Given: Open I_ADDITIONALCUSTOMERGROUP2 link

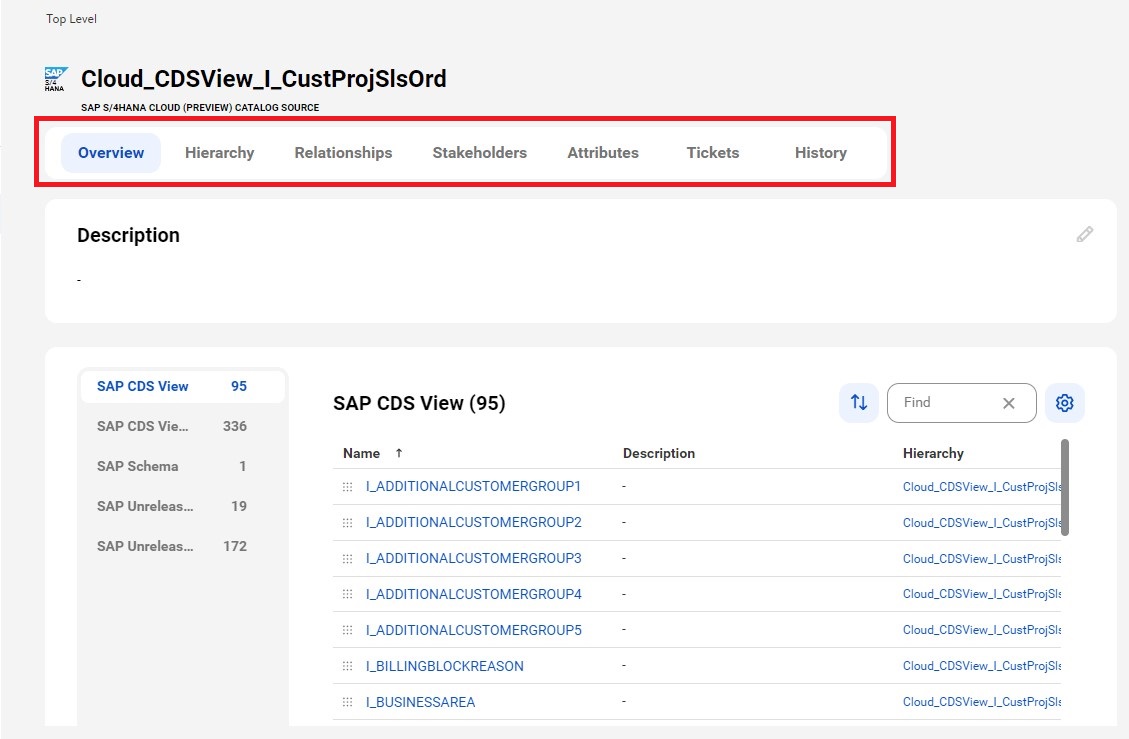Looking at the screenshot, I should [474, 522].
